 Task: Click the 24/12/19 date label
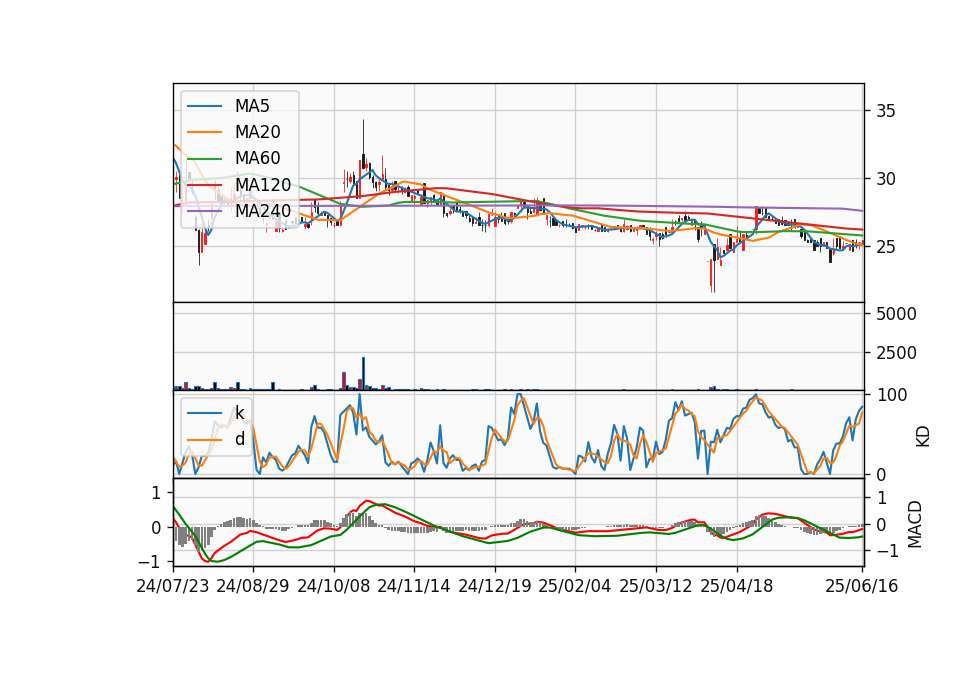[495, 586]
